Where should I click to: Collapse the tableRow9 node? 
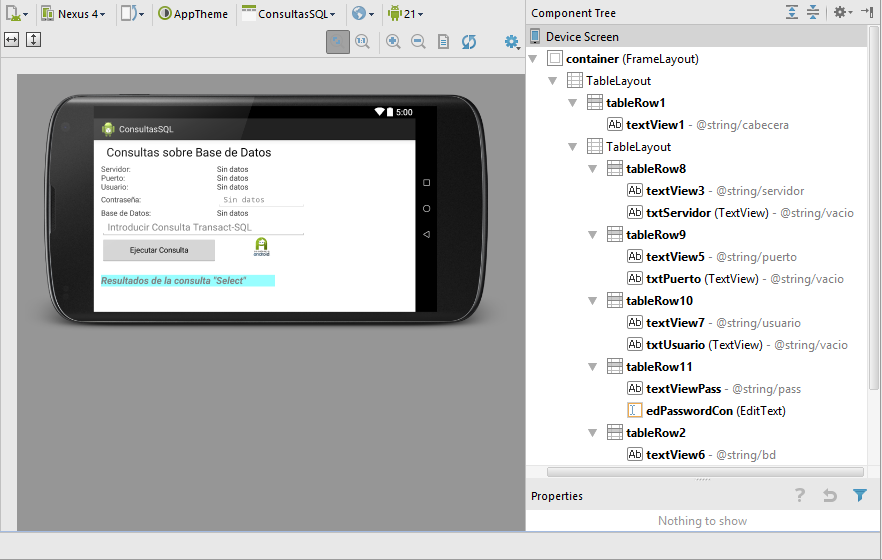click(592, 235)
